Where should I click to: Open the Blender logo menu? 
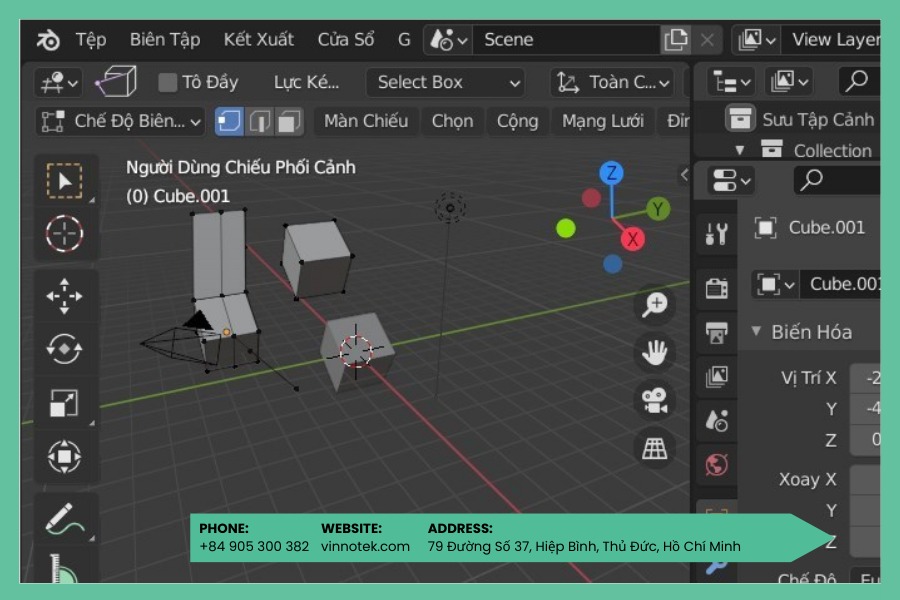(x=49, y=40)
